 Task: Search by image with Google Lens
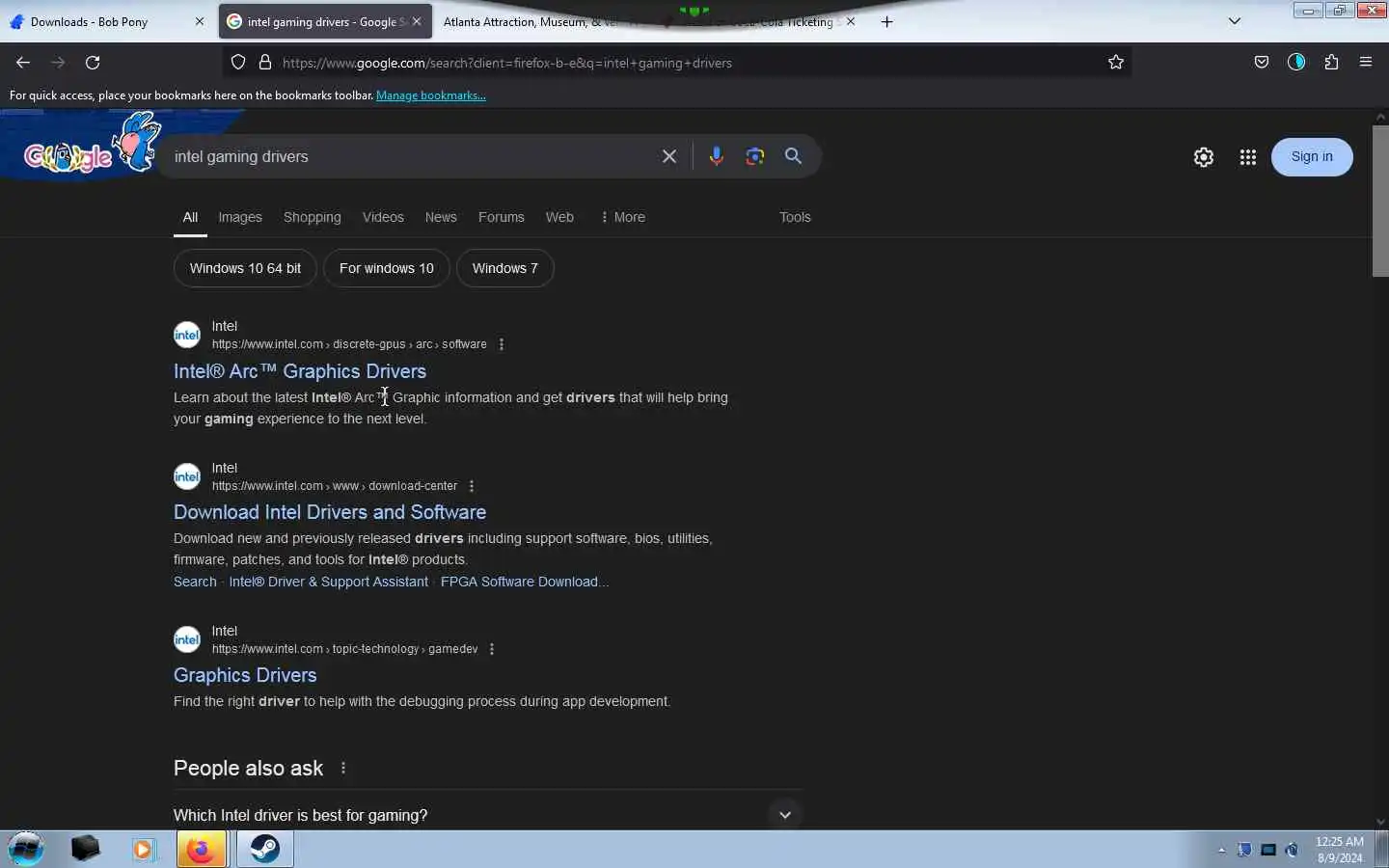point(755,156)
